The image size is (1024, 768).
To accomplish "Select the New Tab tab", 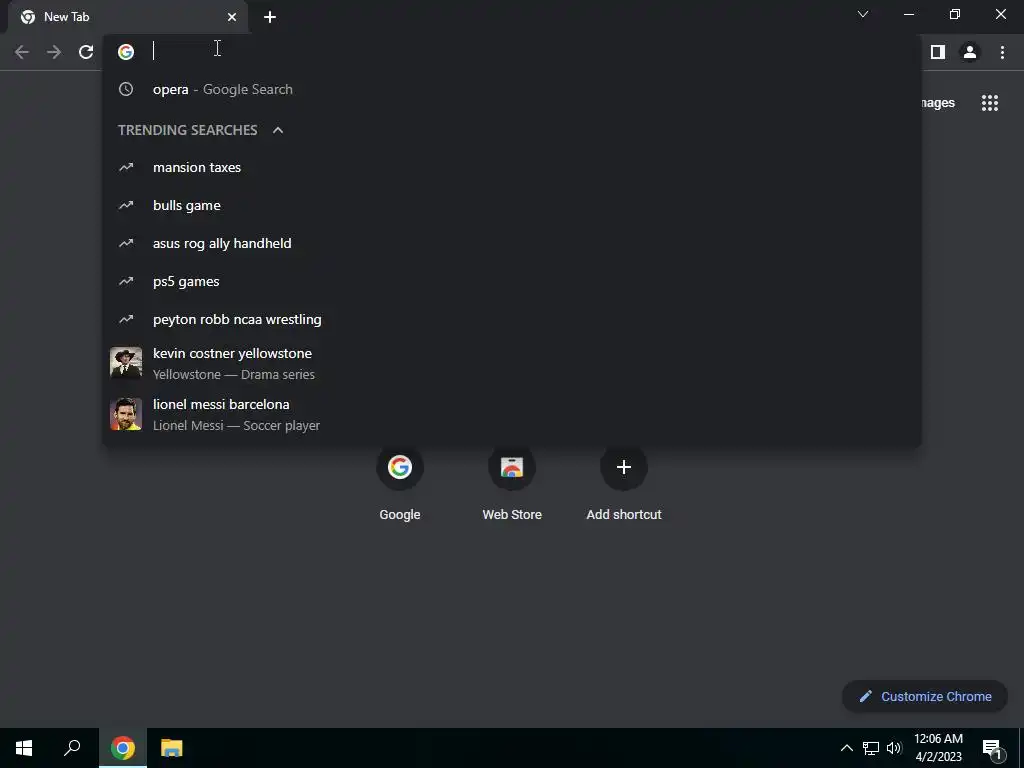I will coord(128,17).
